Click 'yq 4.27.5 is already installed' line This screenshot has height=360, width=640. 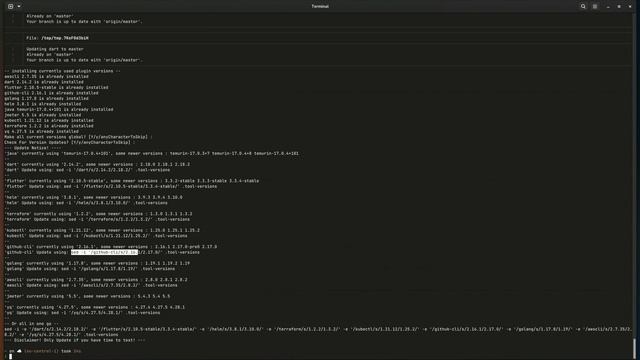[42, 131]
